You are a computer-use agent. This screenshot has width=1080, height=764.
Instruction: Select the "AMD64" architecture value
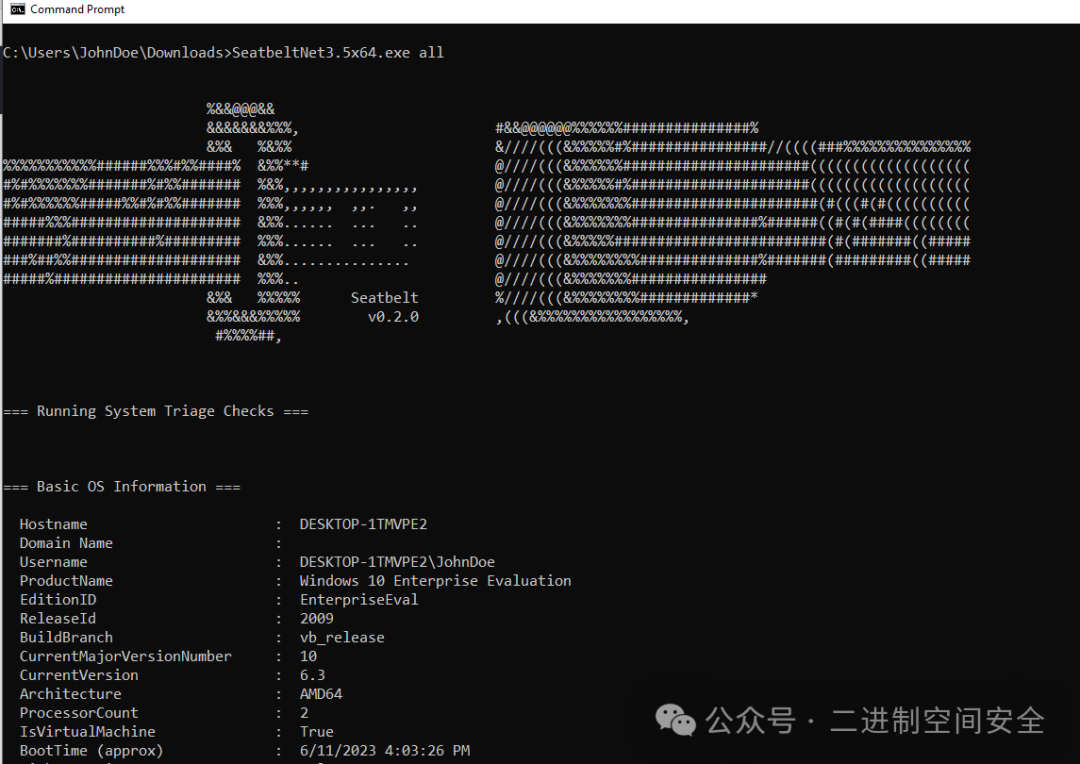coord(321,694)
